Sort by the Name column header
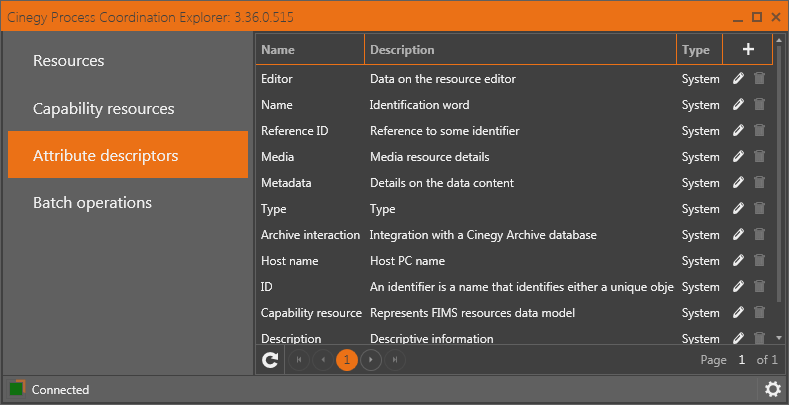Screen dimensions: 789x405 (310, 49)
